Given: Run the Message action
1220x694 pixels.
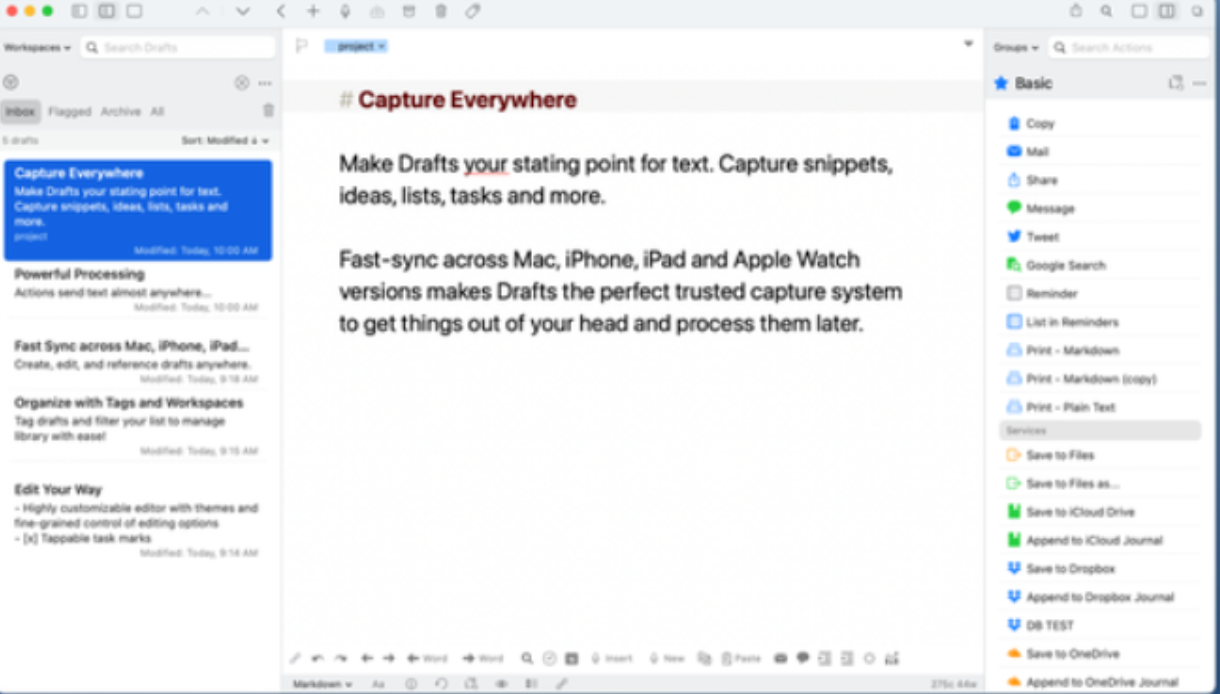Looking at the screenshot, I should pos(1100,208).
